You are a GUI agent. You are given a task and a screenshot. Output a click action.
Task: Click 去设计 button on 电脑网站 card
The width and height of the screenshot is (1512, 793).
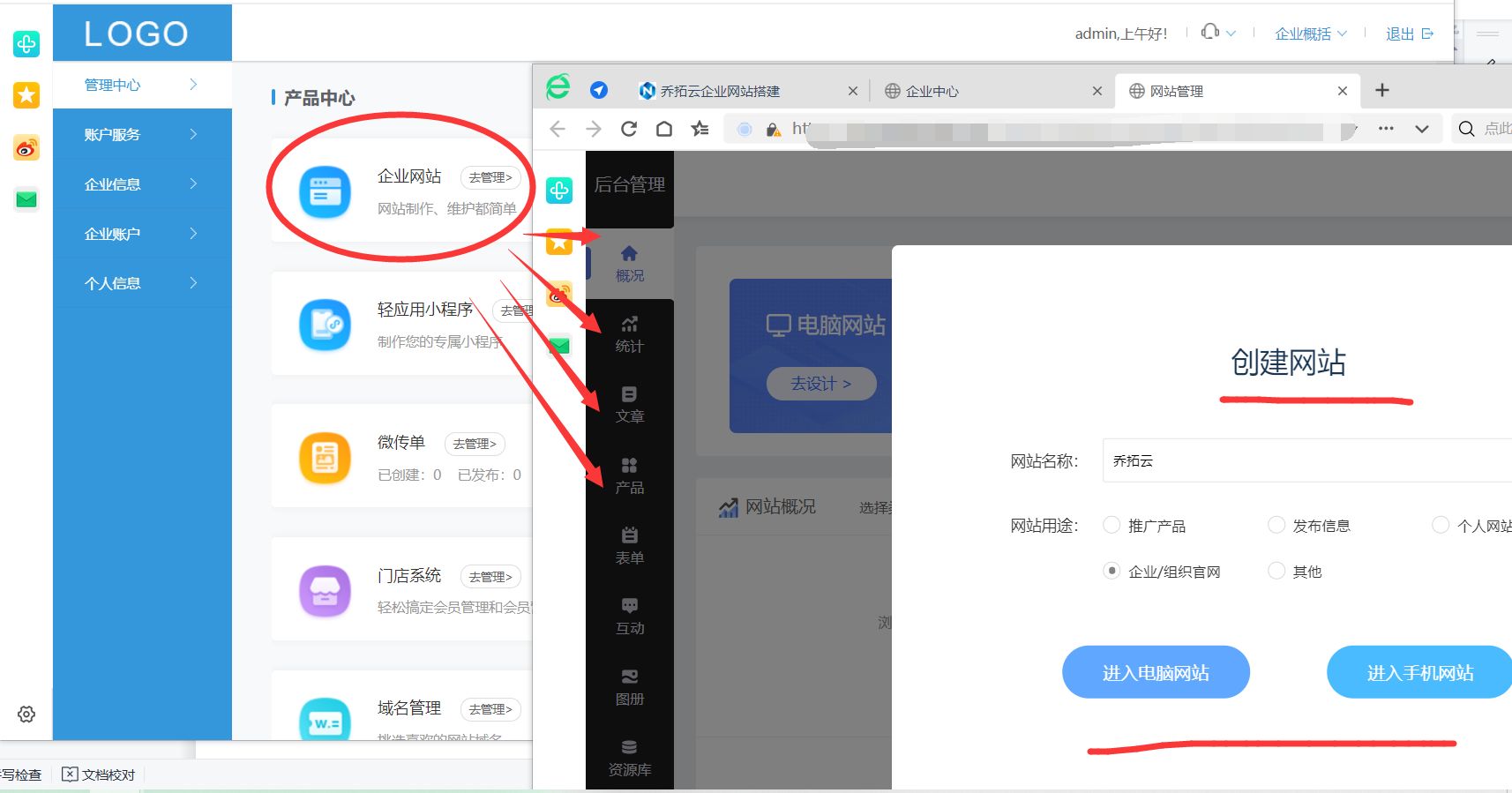click(x=821, y=384)
